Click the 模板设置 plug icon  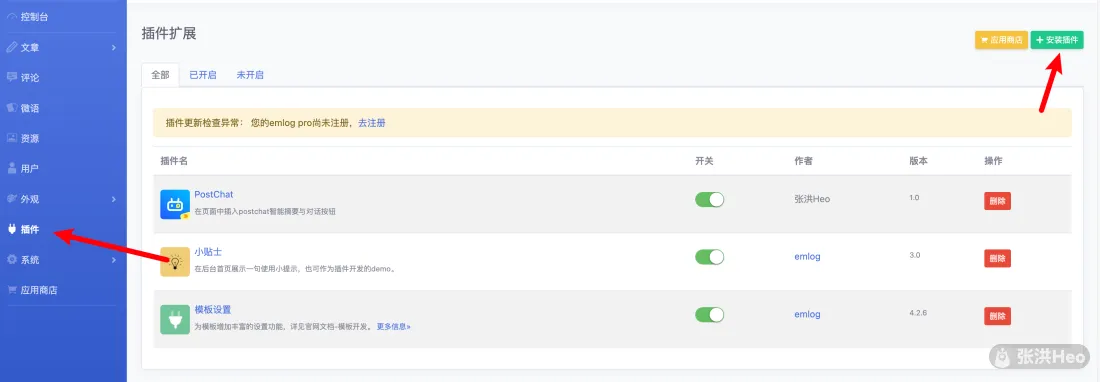click(175, 319)
